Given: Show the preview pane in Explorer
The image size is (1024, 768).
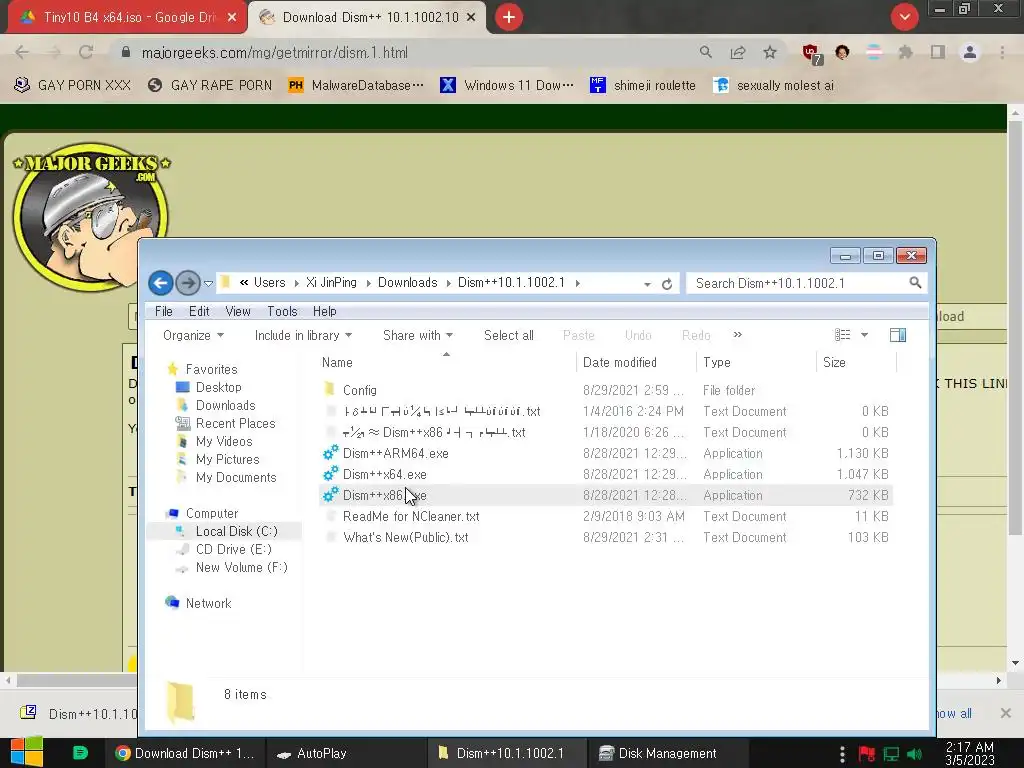Looking at the screenshot, I should pos(898,335).
